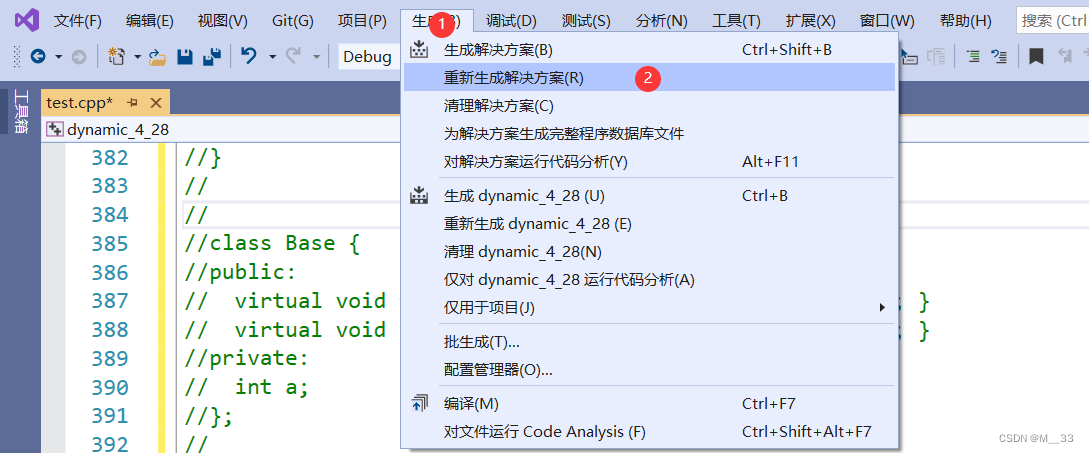The image size is (1089, 453).
Task: Click the 搜索 search input box
Action: click(x=1051, y=21)
